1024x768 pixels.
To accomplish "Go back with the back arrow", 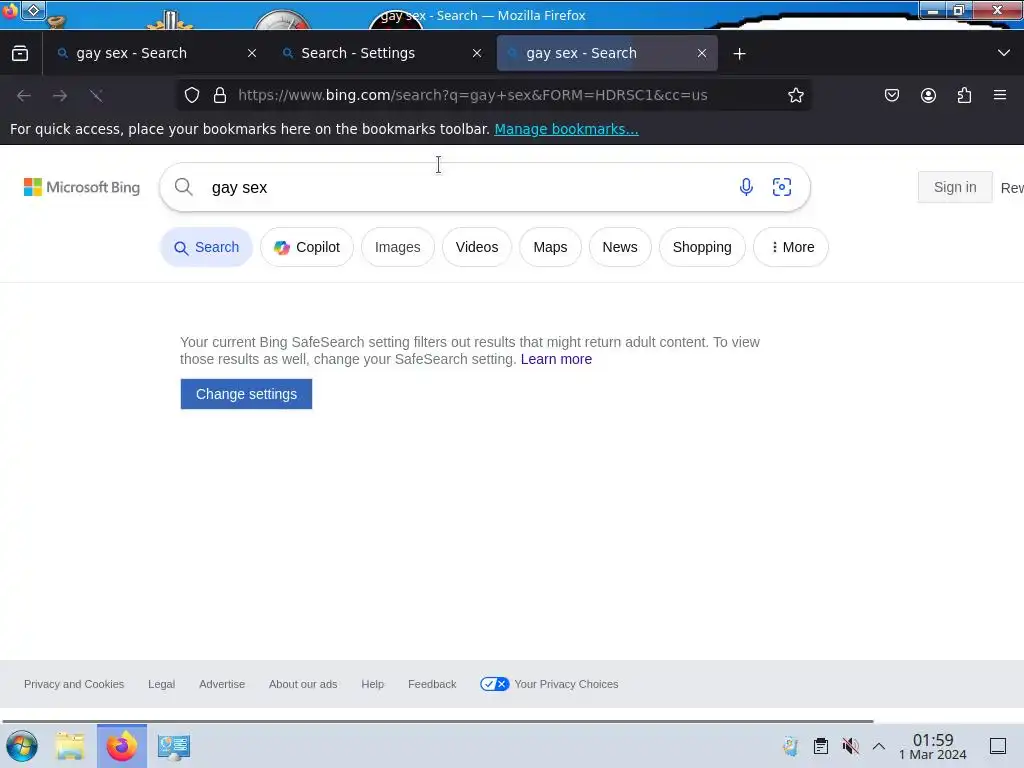I will point(24,95).
